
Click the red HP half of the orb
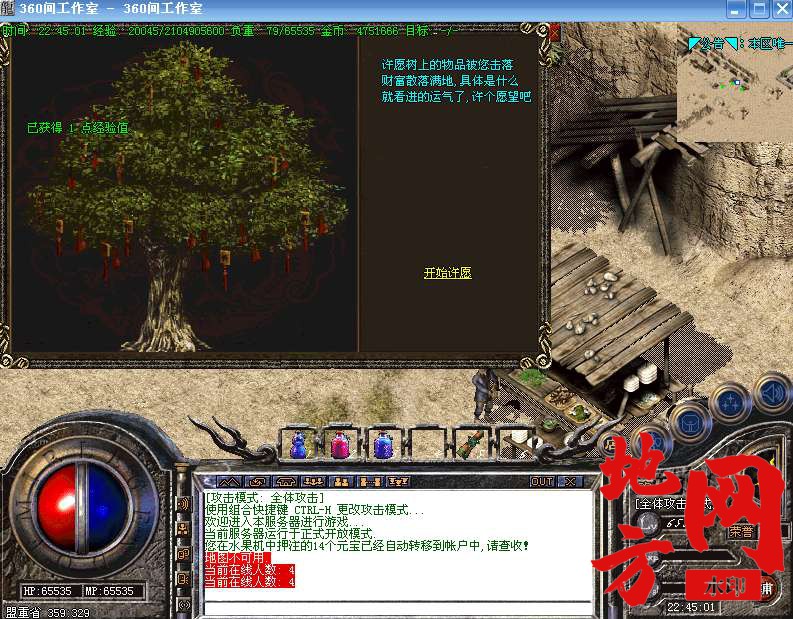[x=57, y=507]
